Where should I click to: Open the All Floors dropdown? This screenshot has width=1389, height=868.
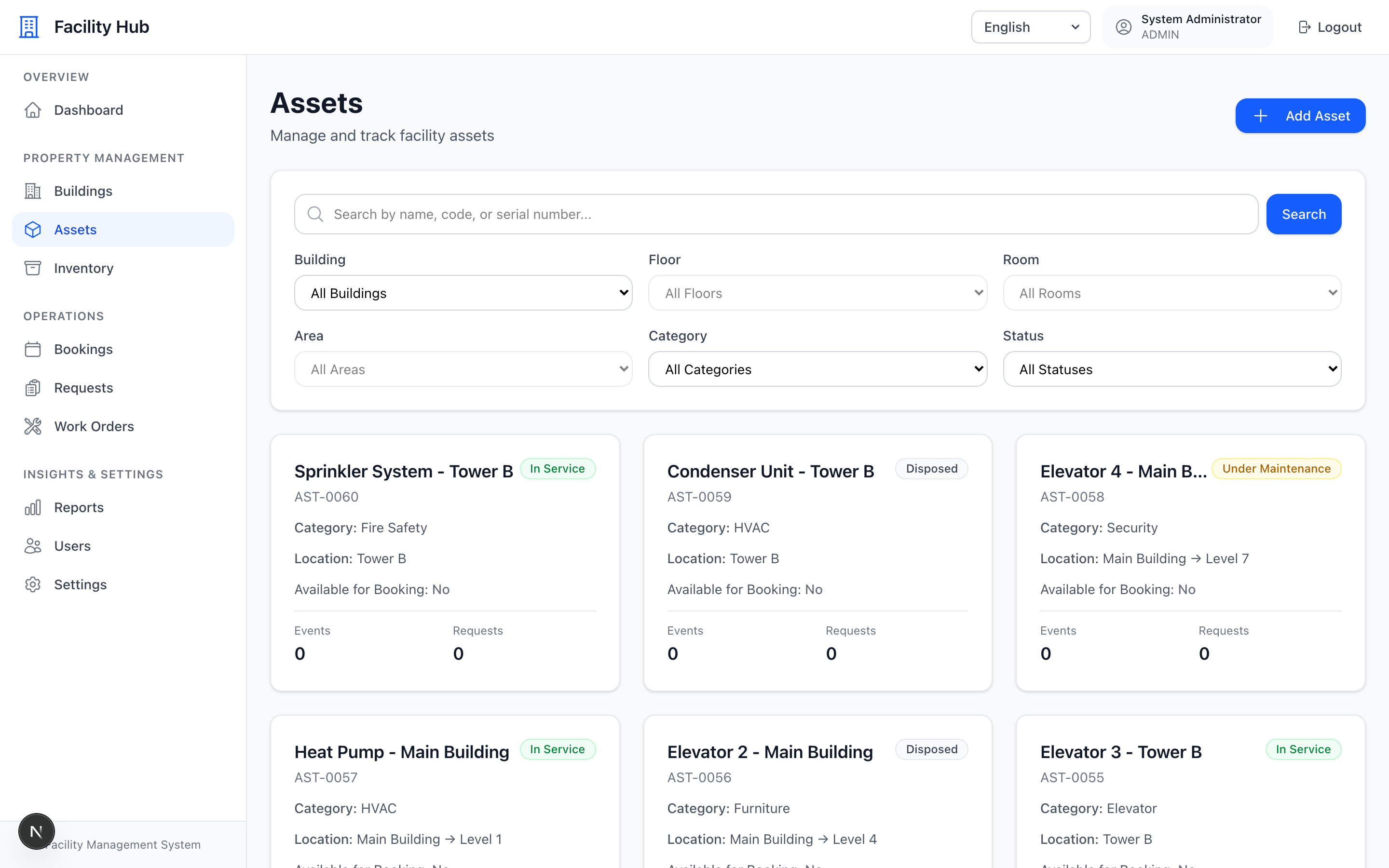coord(817,293)
